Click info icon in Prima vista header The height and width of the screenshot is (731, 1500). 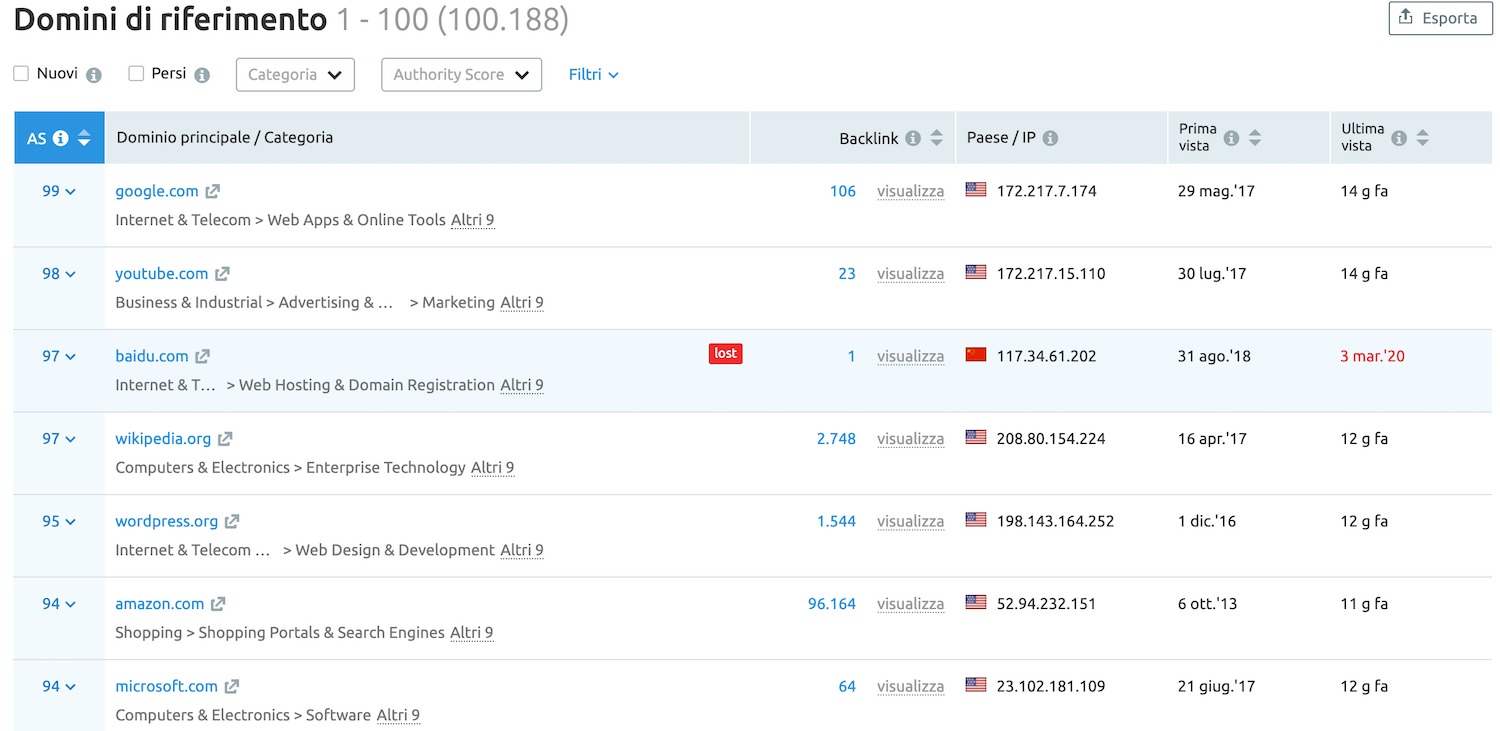(x=1232, y=138)
